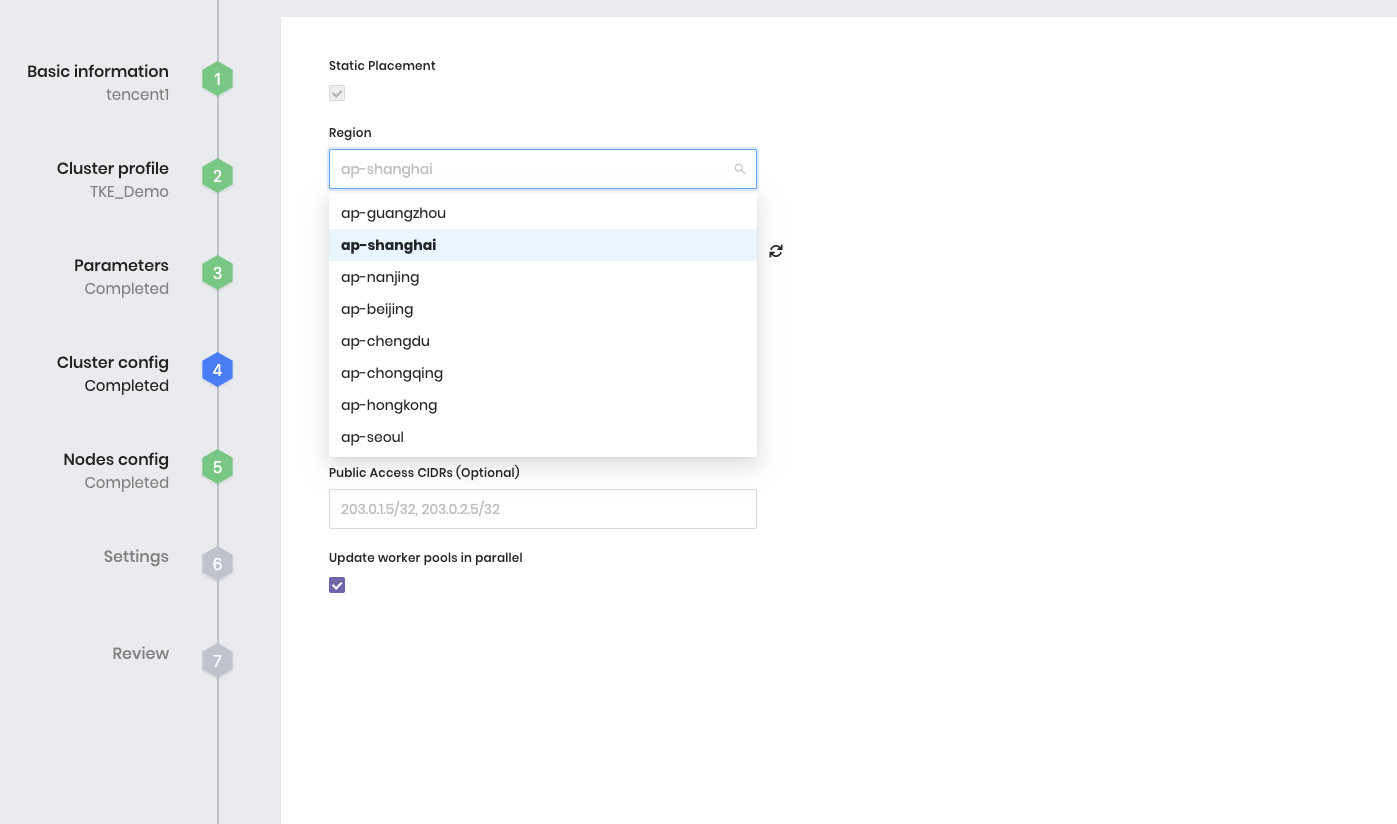Choose ap-nanjing region option
The width and height of the screenshot is (1397, 824).
tap(380, 277)
